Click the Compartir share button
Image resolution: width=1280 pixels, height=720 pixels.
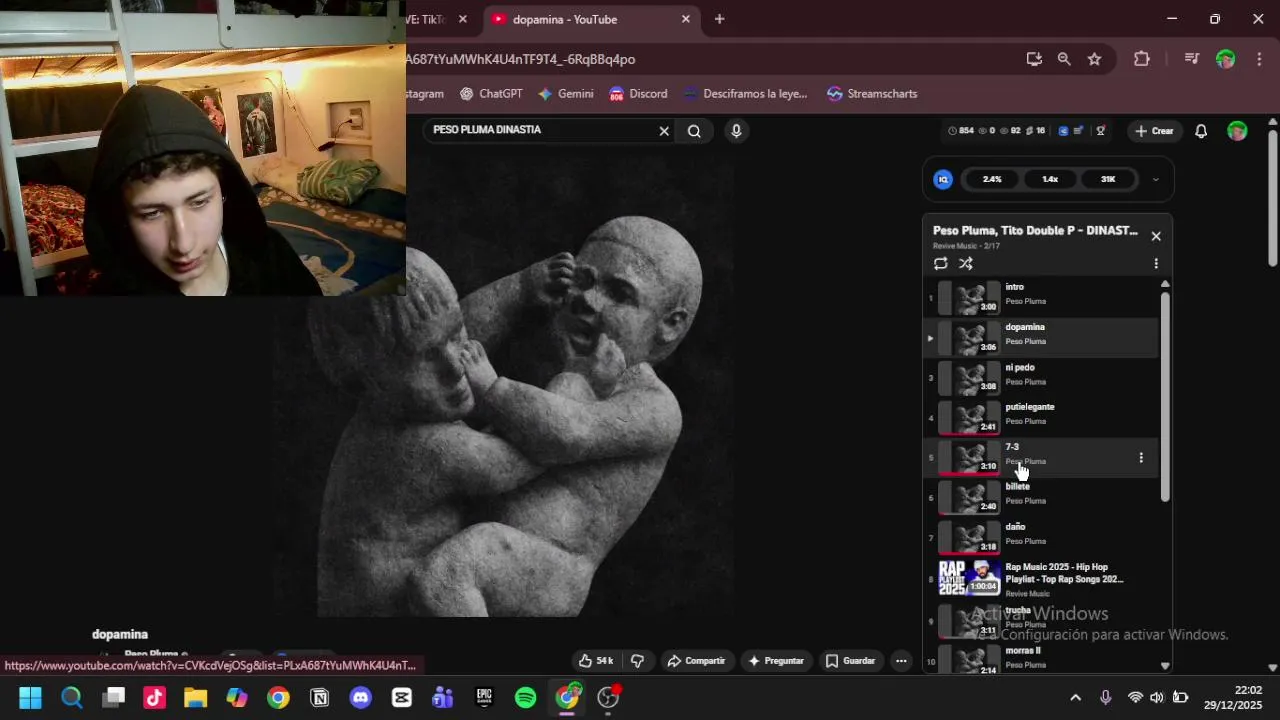(696, 661)
